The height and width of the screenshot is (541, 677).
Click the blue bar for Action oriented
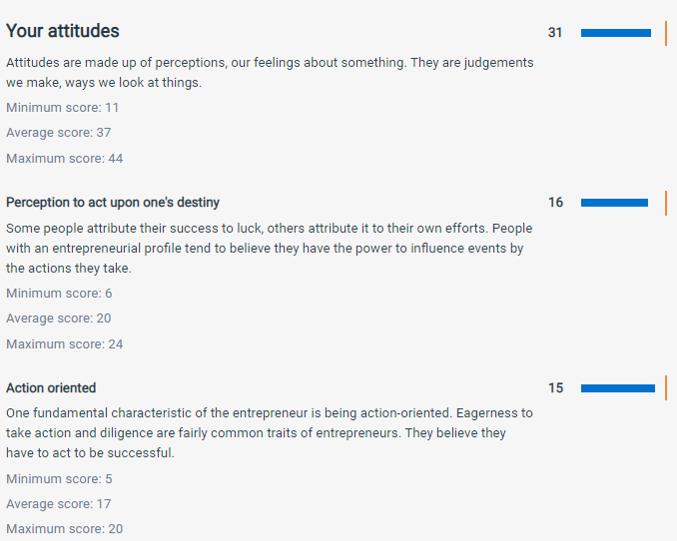[617, 388]
